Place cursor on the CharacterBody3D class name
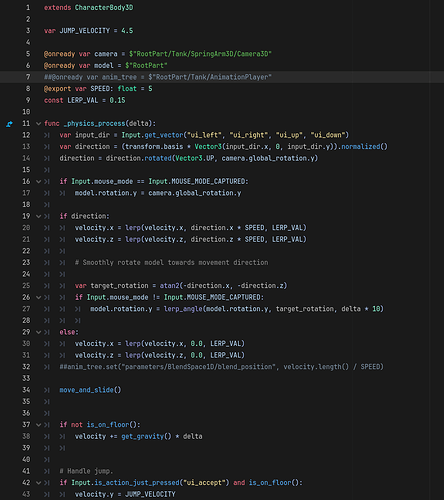Image resolution: width=444 pixels, height=500 pixels. point(104,8)
